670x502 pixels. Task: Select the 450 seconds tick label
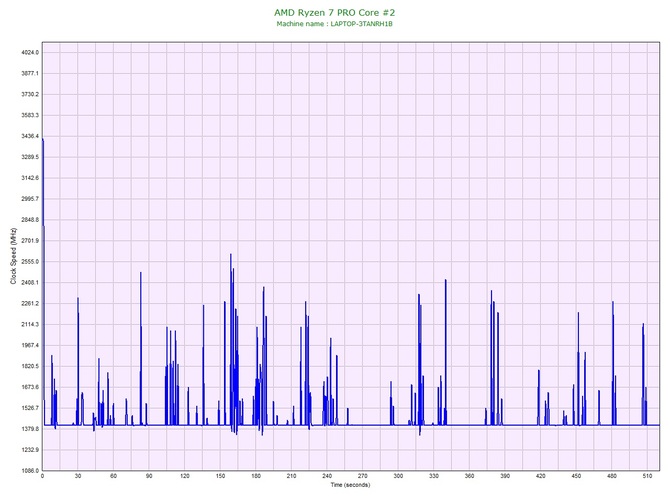point(576,476)
